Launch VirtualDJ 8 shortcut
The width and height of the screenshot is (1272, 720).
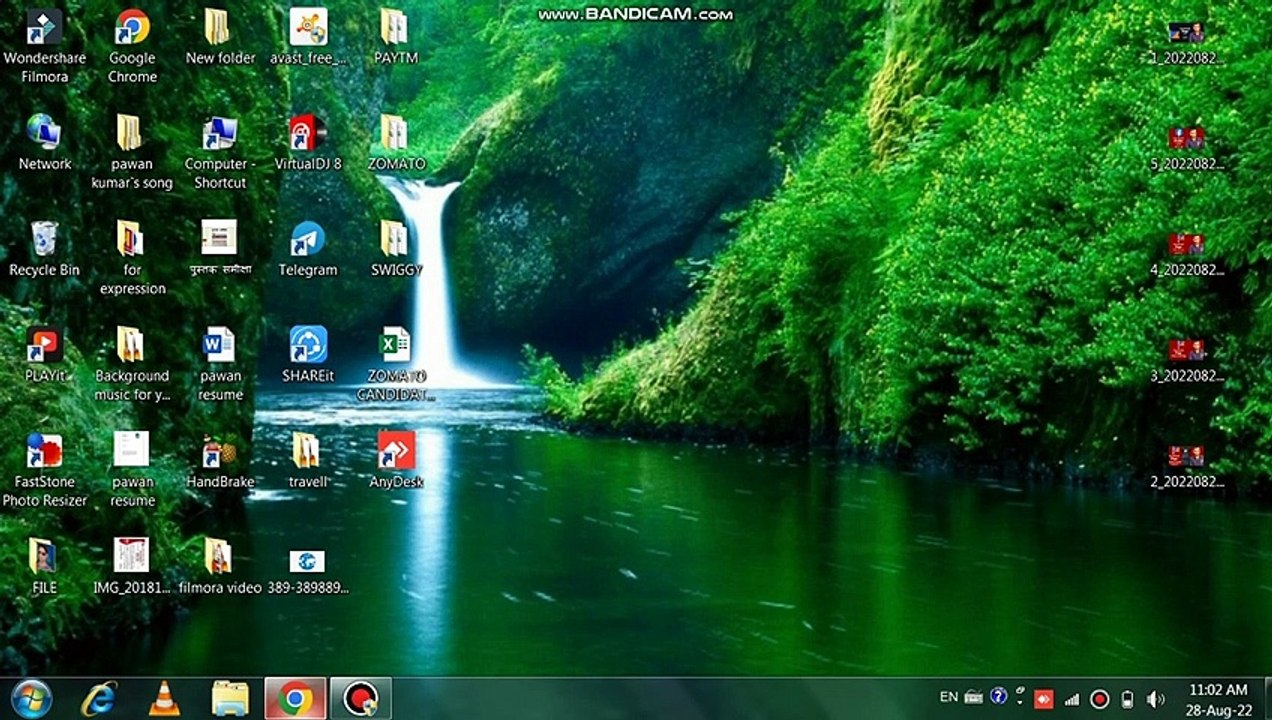tap(308, 142)
